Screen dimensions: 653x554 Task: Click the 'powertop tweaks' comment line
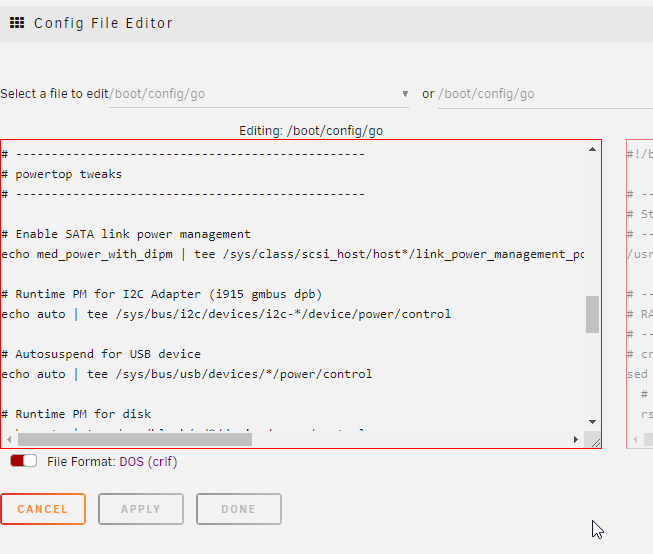point(62,174)
